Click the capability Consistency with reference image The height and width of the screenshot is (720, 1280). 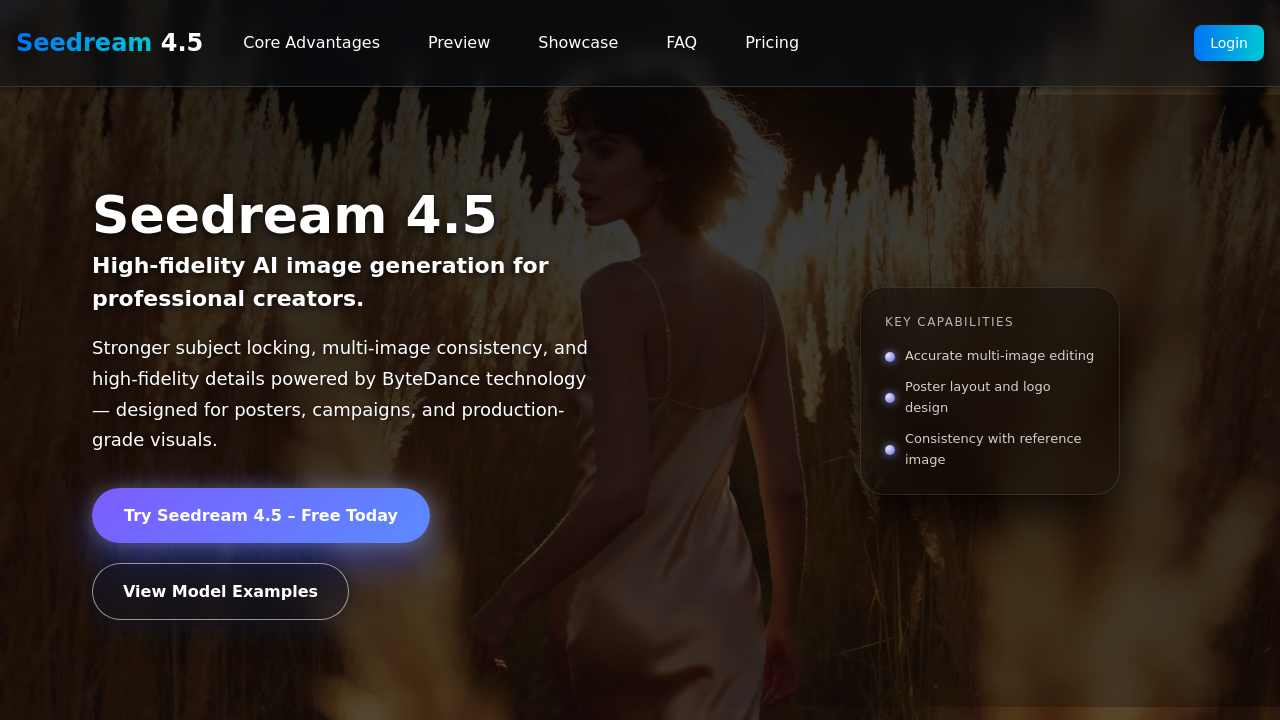tap(992, 448)
